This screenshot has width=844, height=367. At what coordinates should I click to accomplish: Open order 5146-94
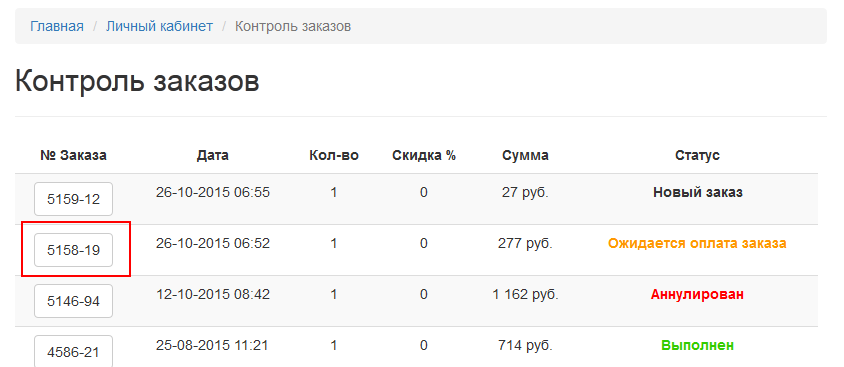point(73,301)
